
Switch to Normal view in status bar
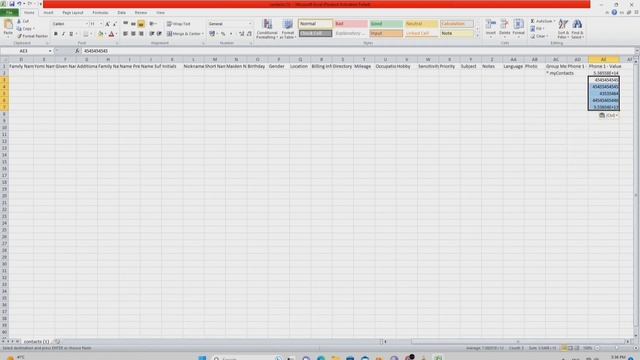564,348
